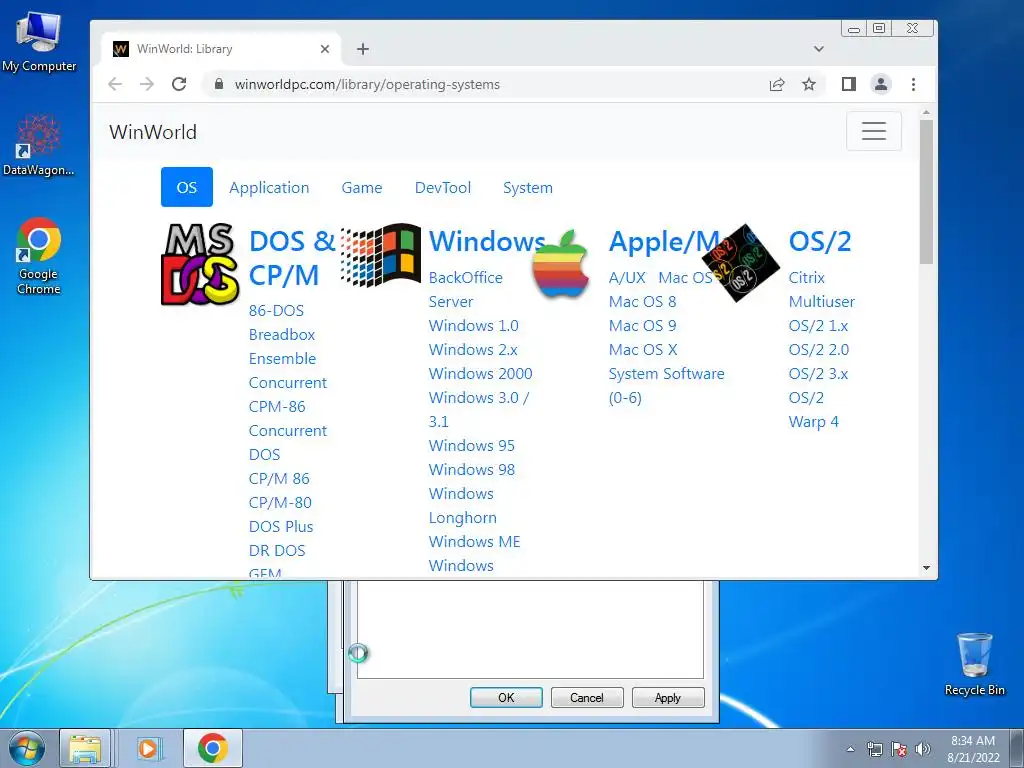Click the rainbow Apple logo image
Image resolution: width=1024 pixels, height=768 pixels.
coord(560,264)
